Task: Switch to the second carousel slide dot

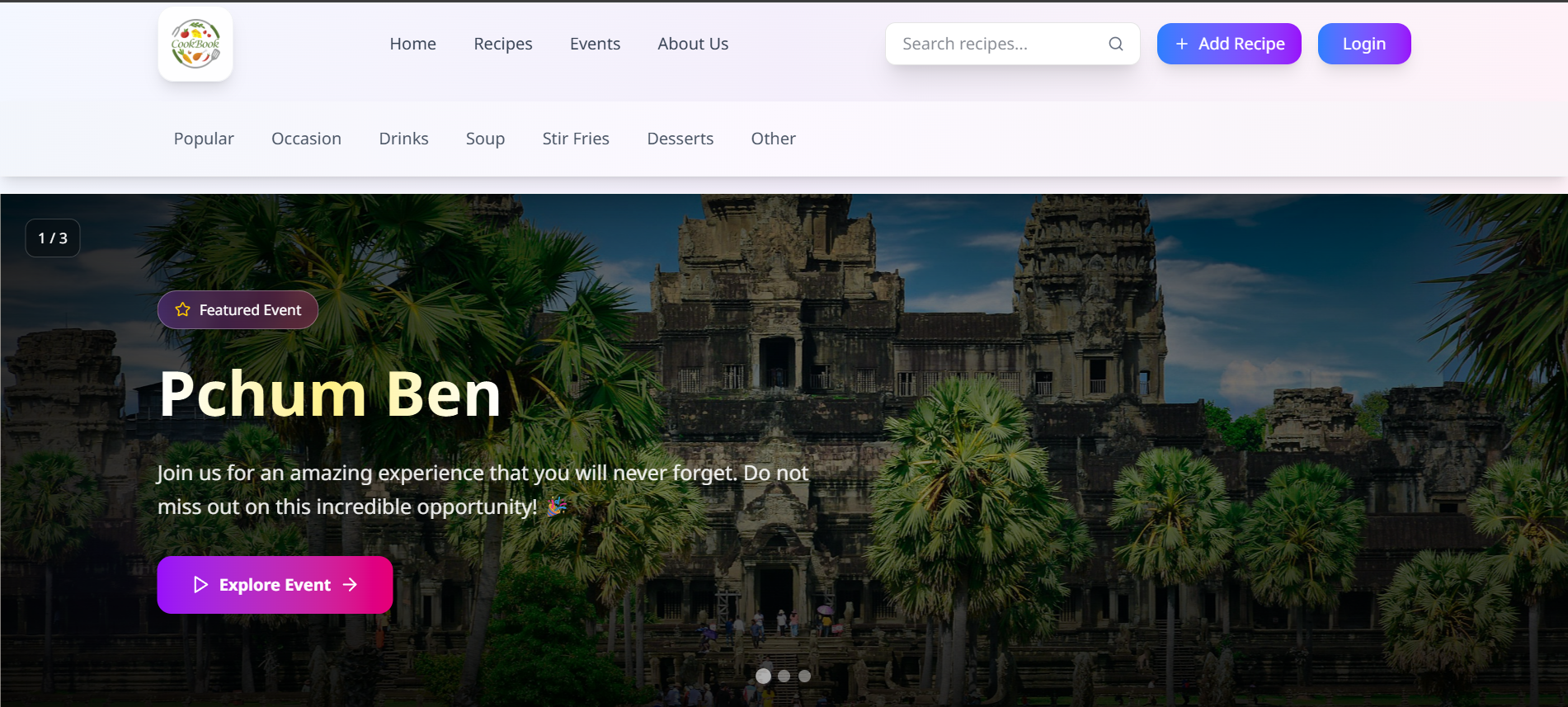Action: 784,676
